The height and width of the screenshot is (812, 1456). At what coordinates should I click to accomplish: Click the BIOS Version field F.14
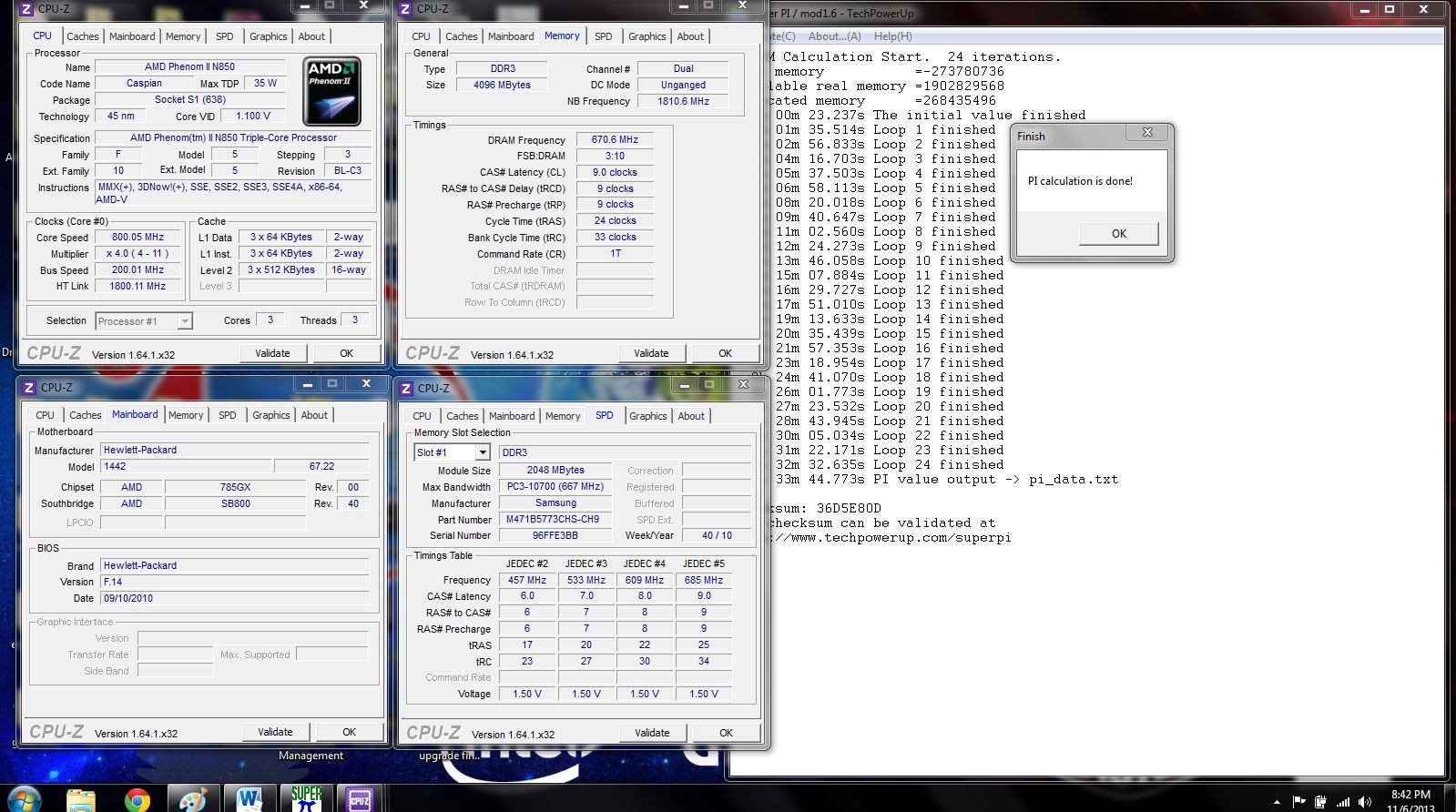click(235, 582)
